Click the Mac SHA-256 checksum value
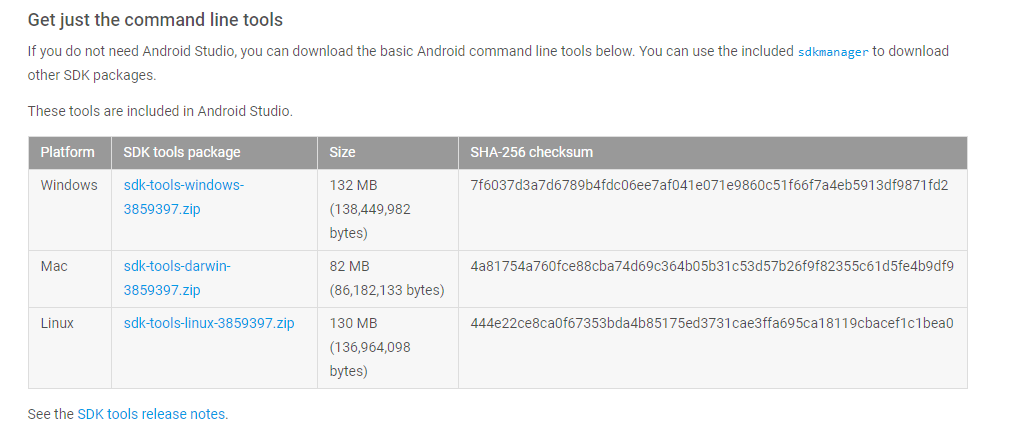Screen dimensions: 1013x435 click(x=712, y=266)
